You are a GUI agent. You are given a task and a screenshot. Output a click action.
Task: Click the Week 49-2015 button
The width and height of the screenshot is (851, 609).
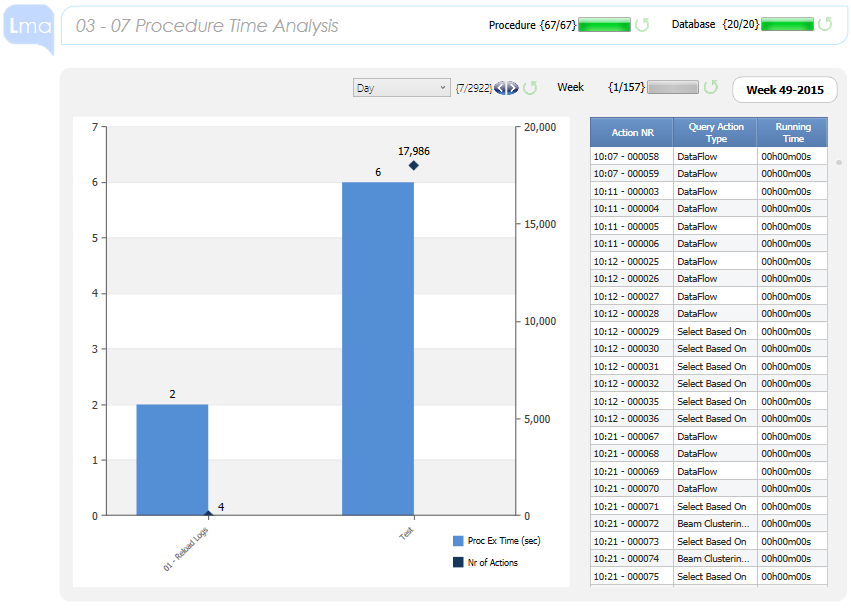tap(785, 89)
